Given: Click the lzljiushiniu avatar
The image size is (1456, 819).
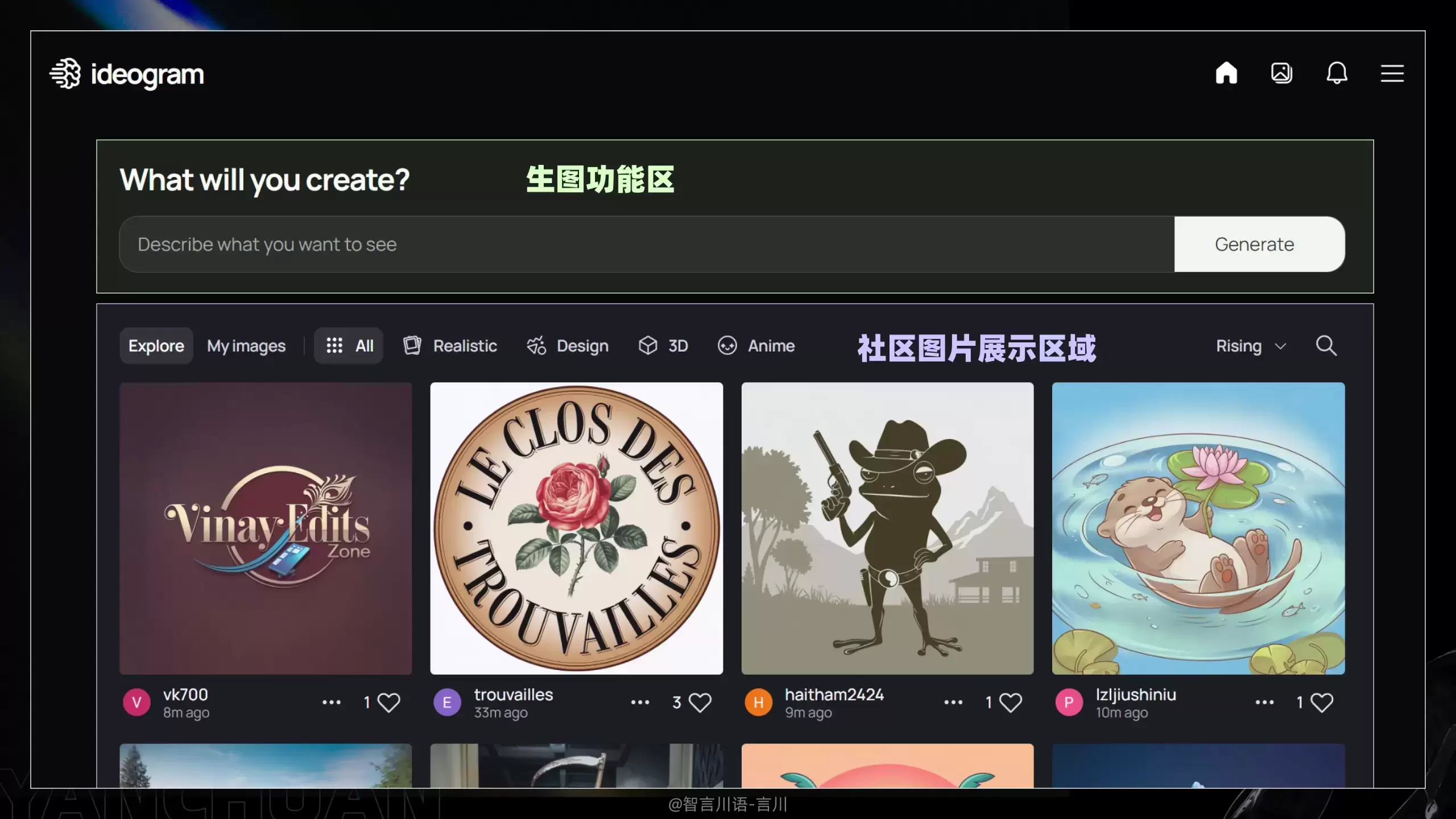Looking at the screenshot, I should click(x=1069, y=702).
